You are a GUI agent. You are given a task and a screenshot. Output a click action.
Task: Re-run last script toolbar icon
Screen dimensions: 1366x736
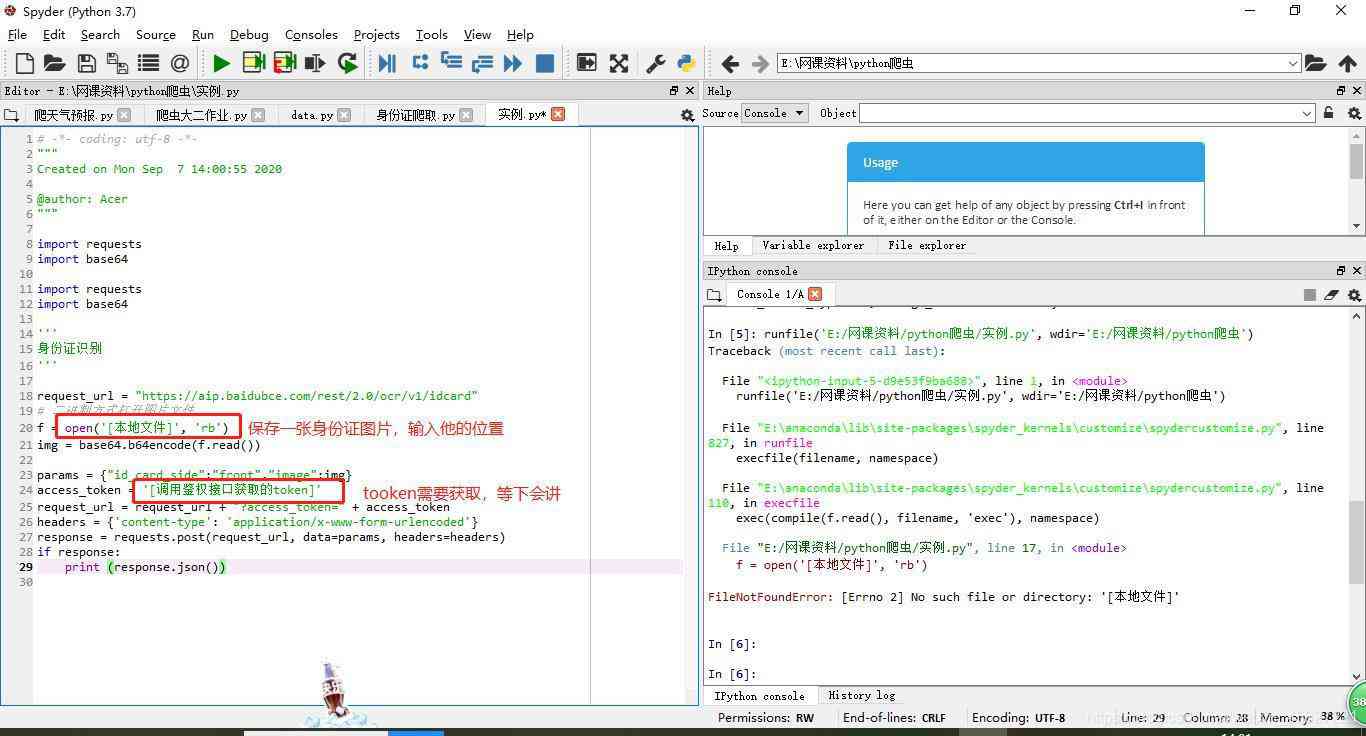coord(347,63)
